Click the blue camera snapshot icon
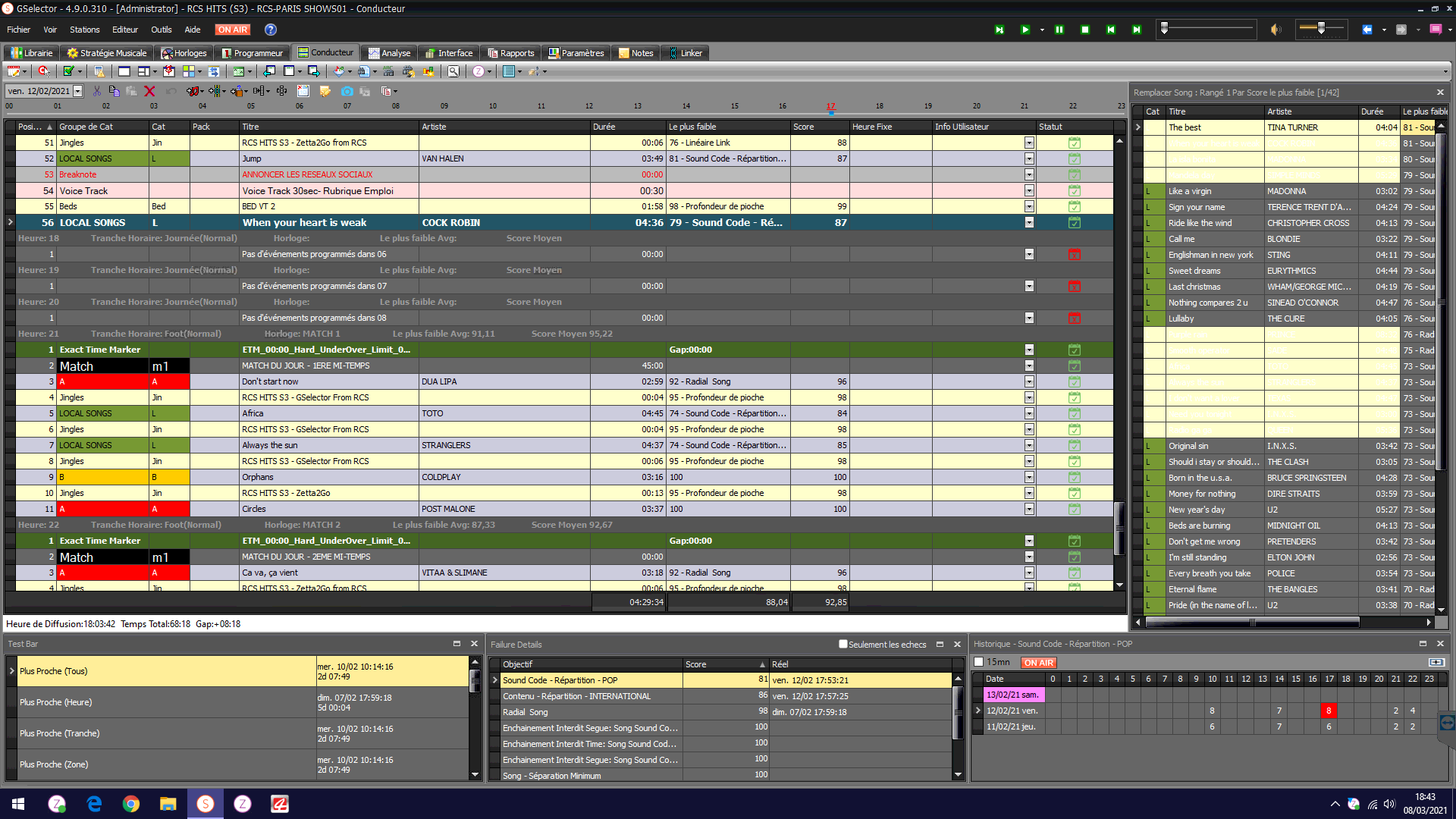 coord(347,91)
